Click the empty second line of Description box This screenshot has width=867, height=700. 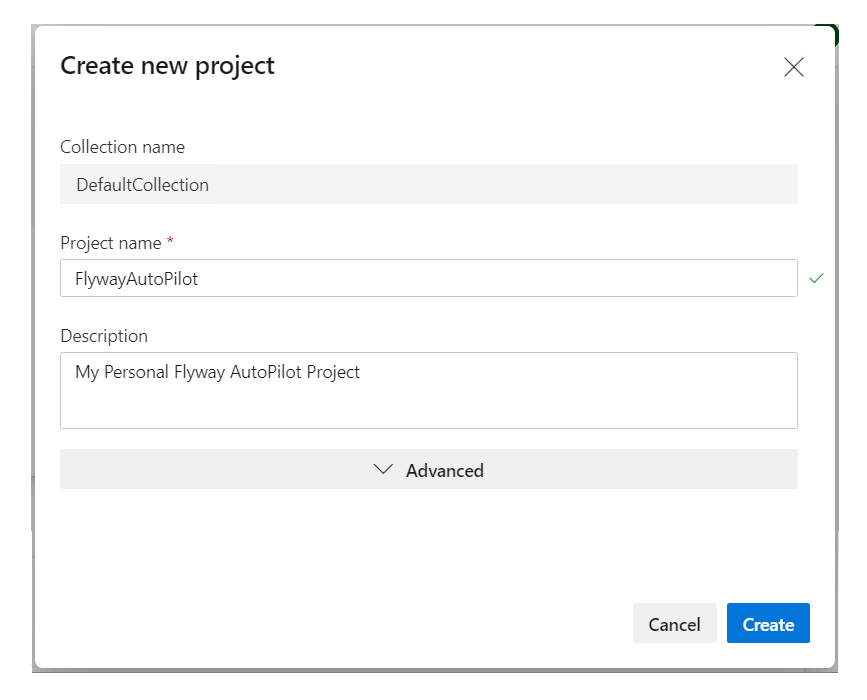pos(300,406)
